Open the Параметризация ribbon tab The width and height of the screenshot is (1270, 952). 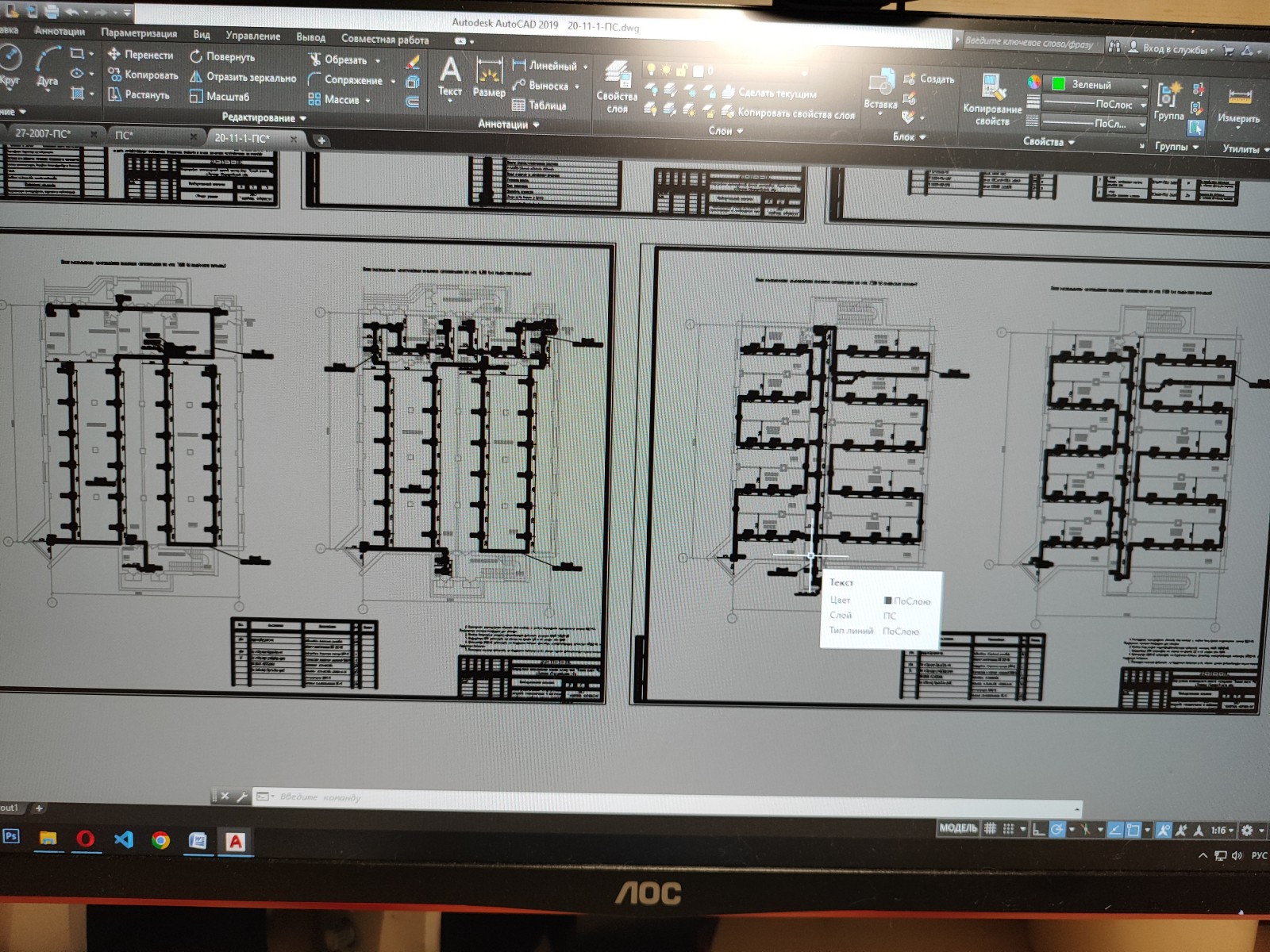(139, 33)
